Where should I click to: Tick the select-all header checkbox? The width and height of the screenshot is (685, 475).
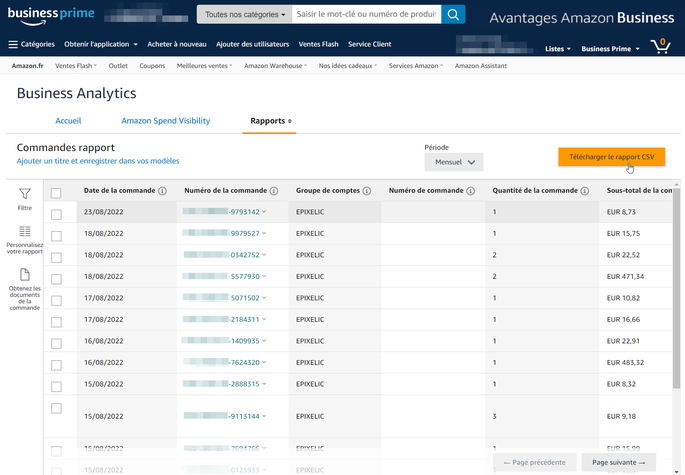56,193
